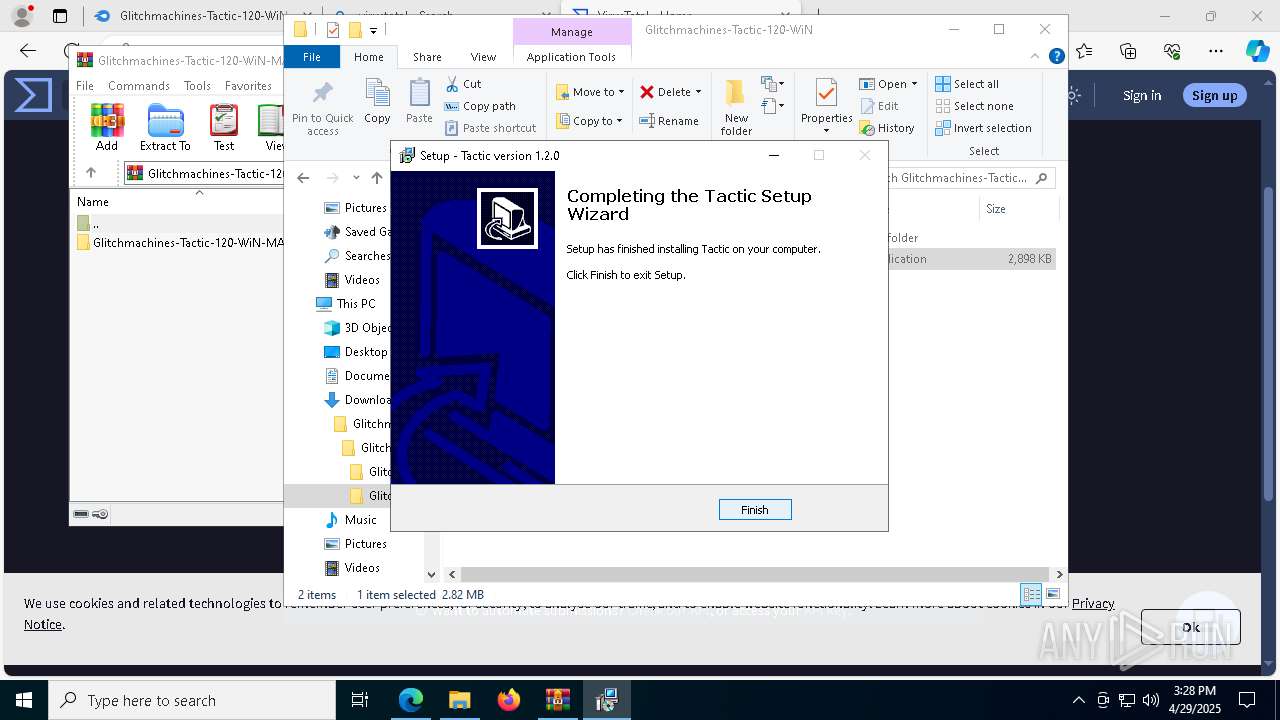Click WinRAR Name column header
The image size is (1280, 720).
coord(93,201)
